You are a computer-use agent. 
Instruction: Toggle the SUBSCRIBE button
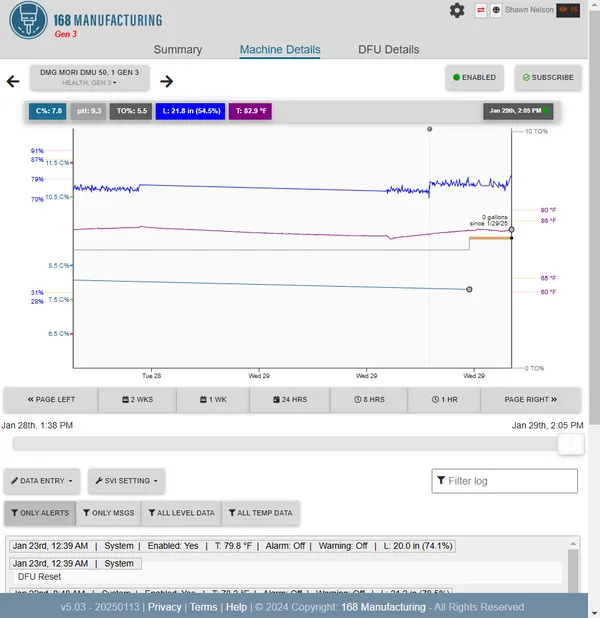(x=548, y=77)
